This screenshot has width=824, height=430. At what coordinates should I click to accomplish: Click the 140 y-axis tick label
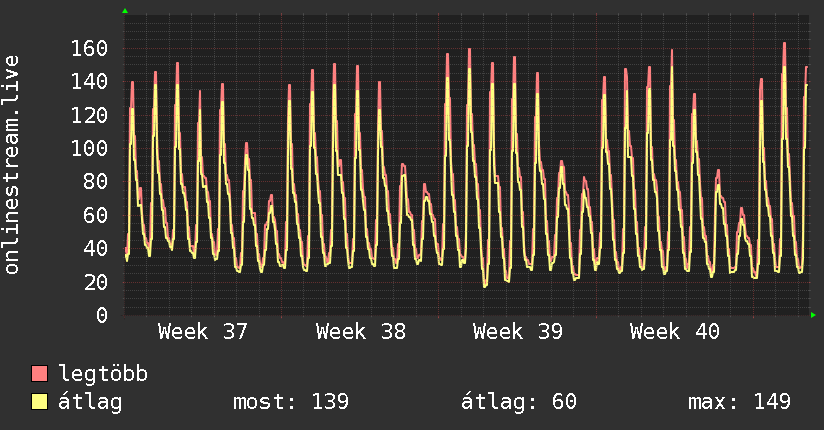tap(89, 81)
